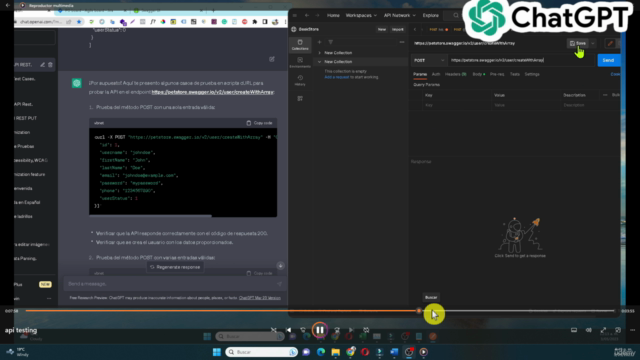This screenshot has width=640, height=360.
Task: Click the New button in Postman sidebar
Action: (382, 29)
